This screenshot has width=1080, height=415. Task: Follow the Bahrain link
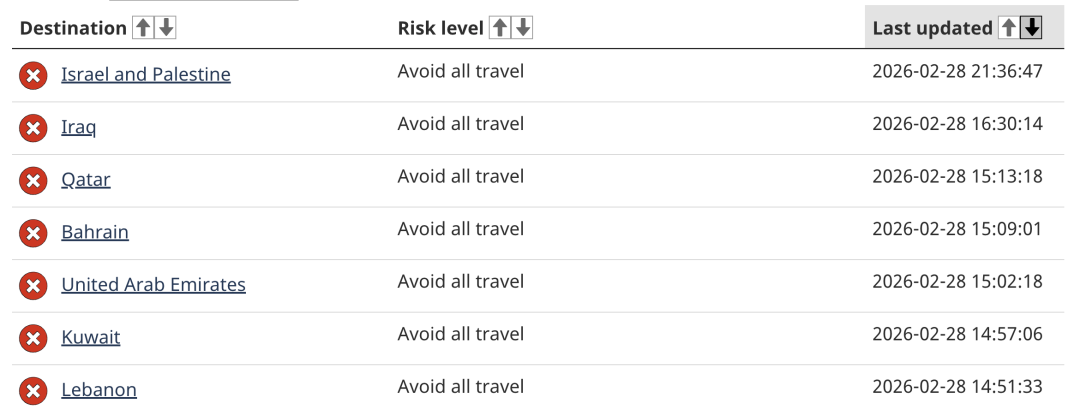(x=95, y=232)
